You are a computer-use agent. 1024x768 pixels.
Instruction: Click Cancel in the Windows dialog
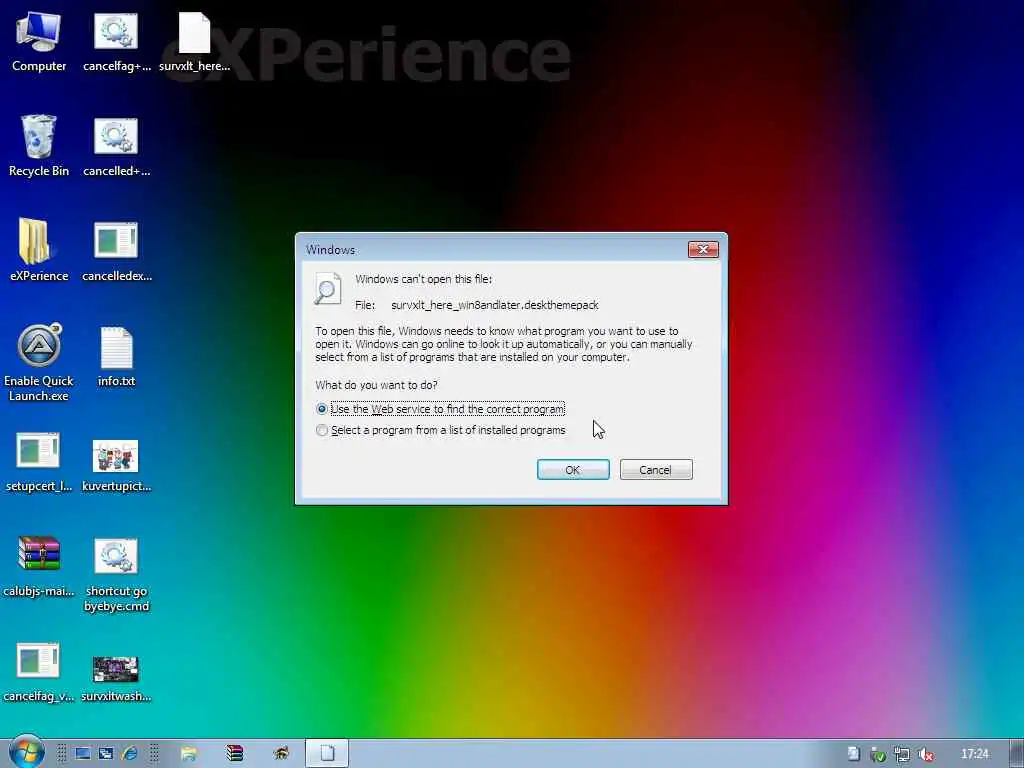point(656,470)
